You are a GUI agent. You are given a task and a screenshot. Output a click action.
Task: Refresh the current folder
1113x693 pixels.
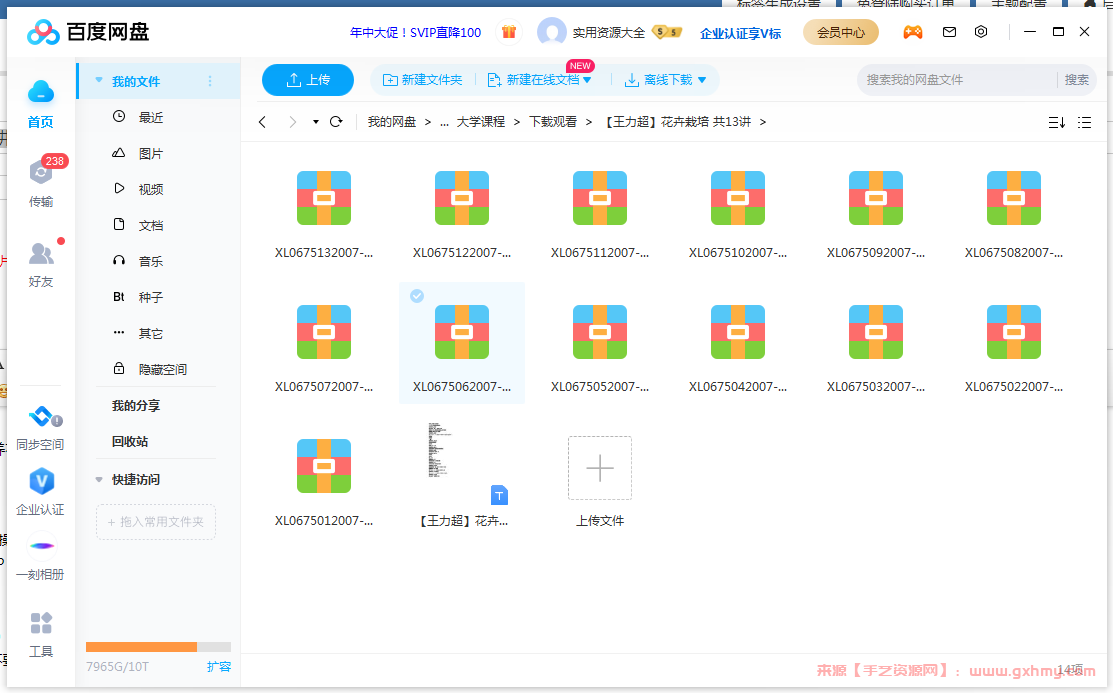click(336, 122)
